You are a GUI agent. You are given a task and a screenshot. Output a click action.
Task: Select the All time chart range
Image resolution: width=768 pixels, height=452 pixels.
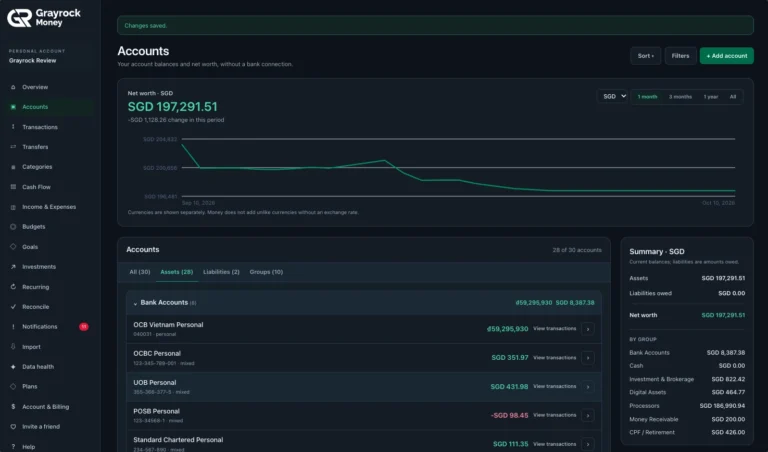(x=733, y=97)
